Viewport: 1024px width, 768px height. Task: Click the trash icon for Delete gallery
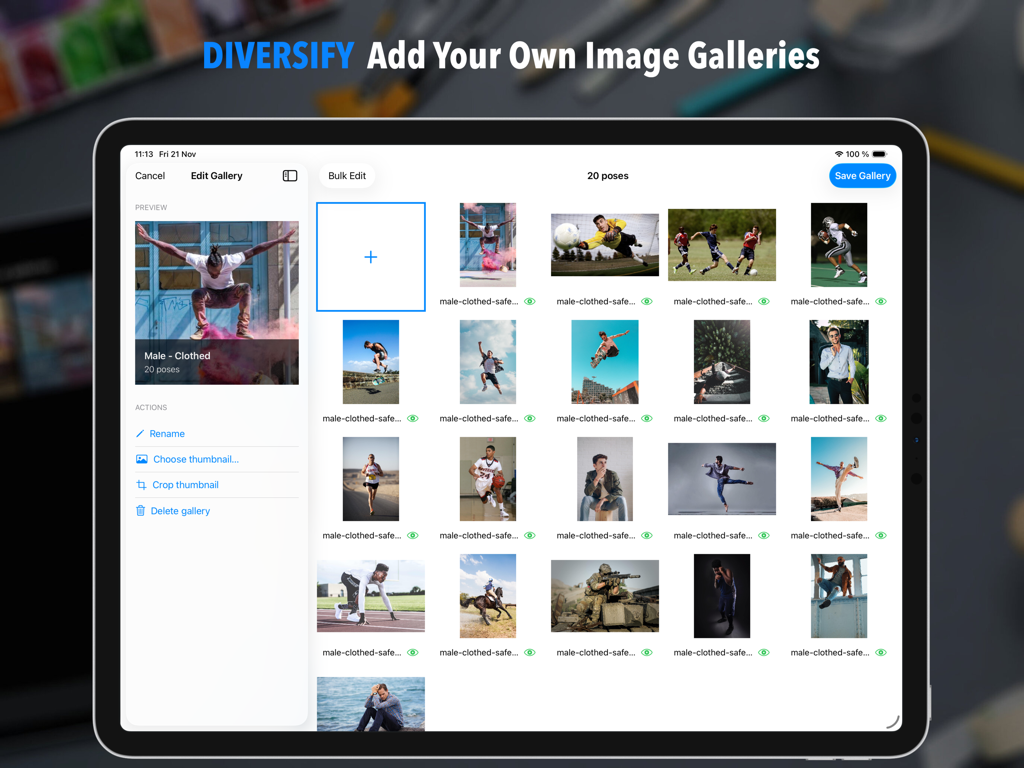(x=141, y=511)
